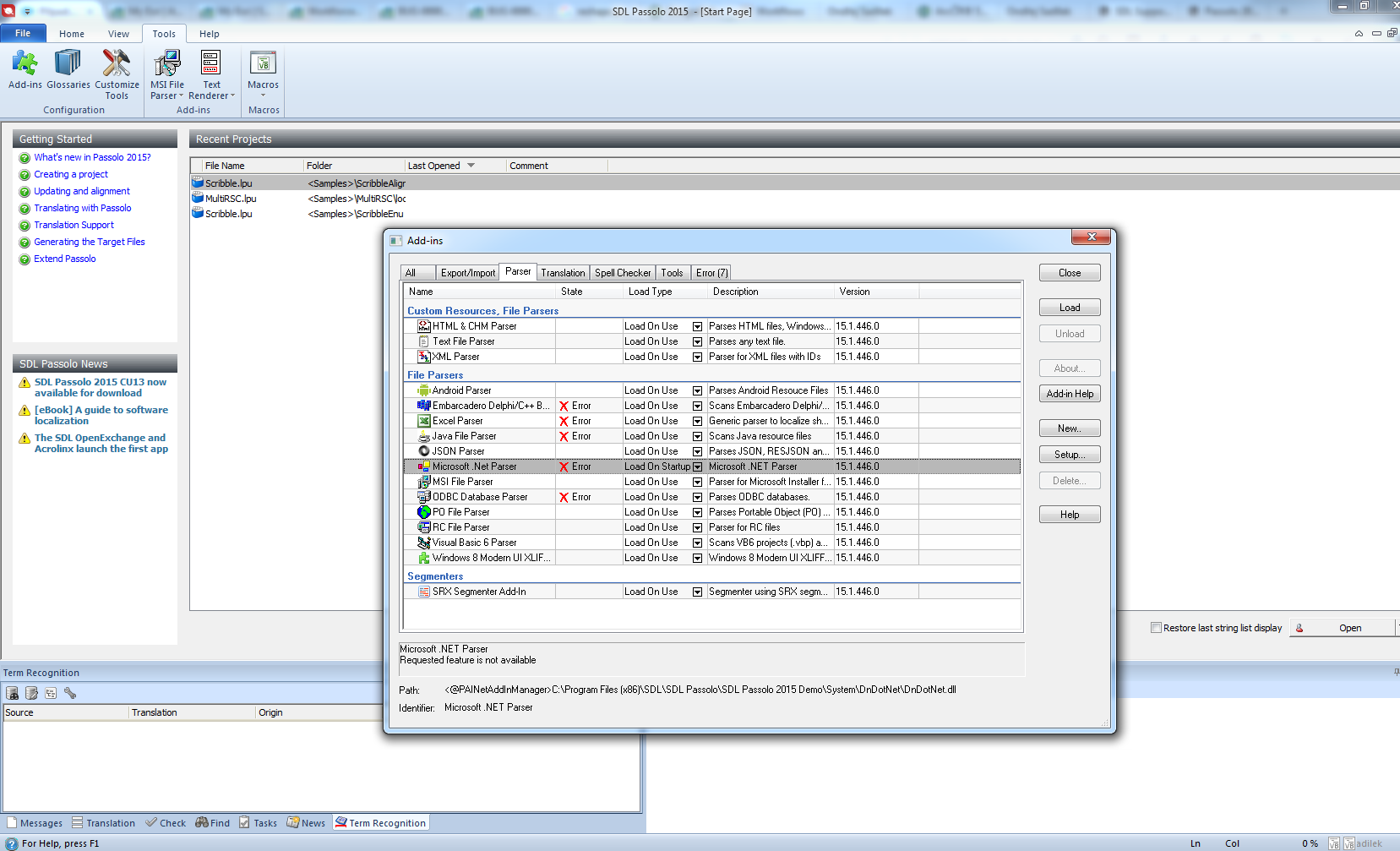Click the Load button
Image resolution: width=1400 pixels, height=851 pixels.
coord(1070,308)
